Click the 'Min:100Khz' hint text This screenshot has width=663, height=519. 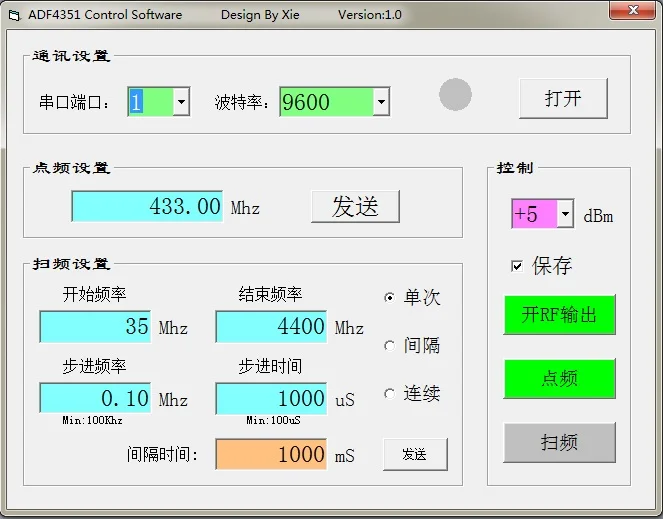click(92, 420)
